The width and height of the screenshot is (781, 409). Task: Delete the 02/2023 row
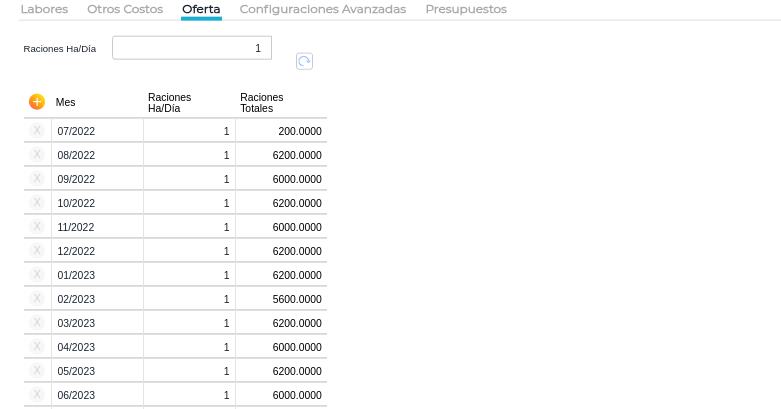coord(37,298)
